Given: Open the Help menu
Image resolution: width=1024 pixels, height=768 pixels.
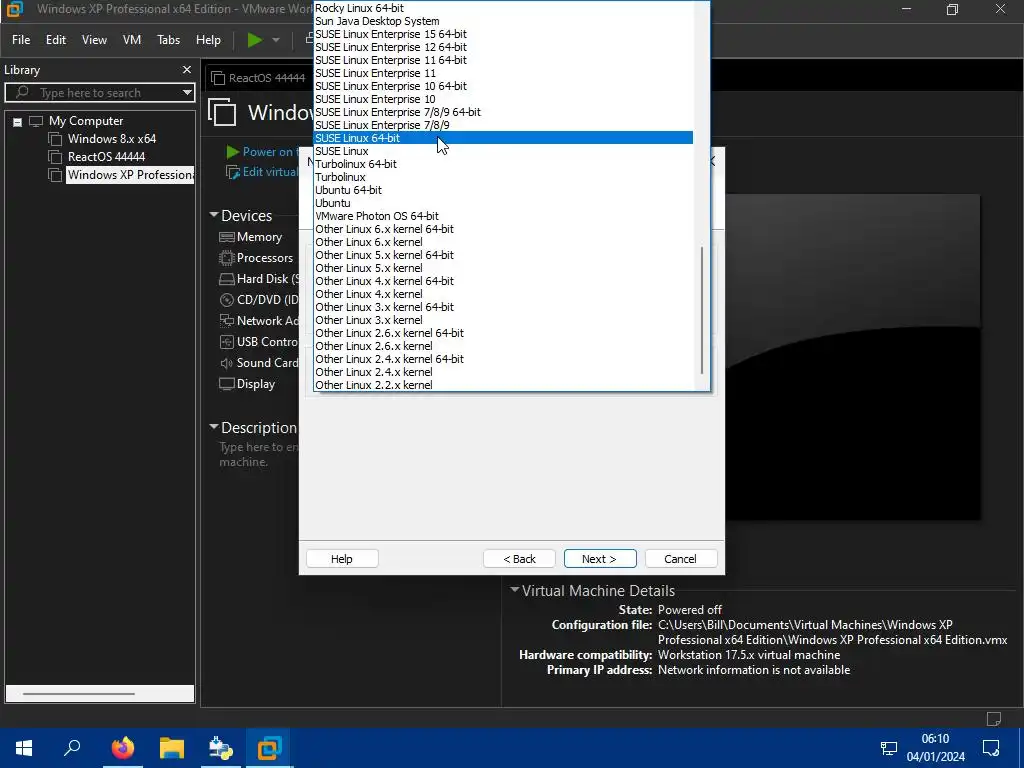Looking at the screenshot, I should point(208,40).
